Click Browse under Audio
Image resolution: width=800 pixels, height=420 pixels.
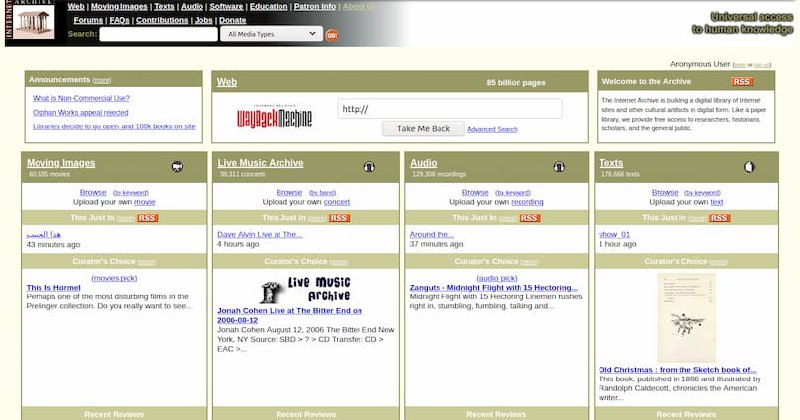tap(475, 192)
